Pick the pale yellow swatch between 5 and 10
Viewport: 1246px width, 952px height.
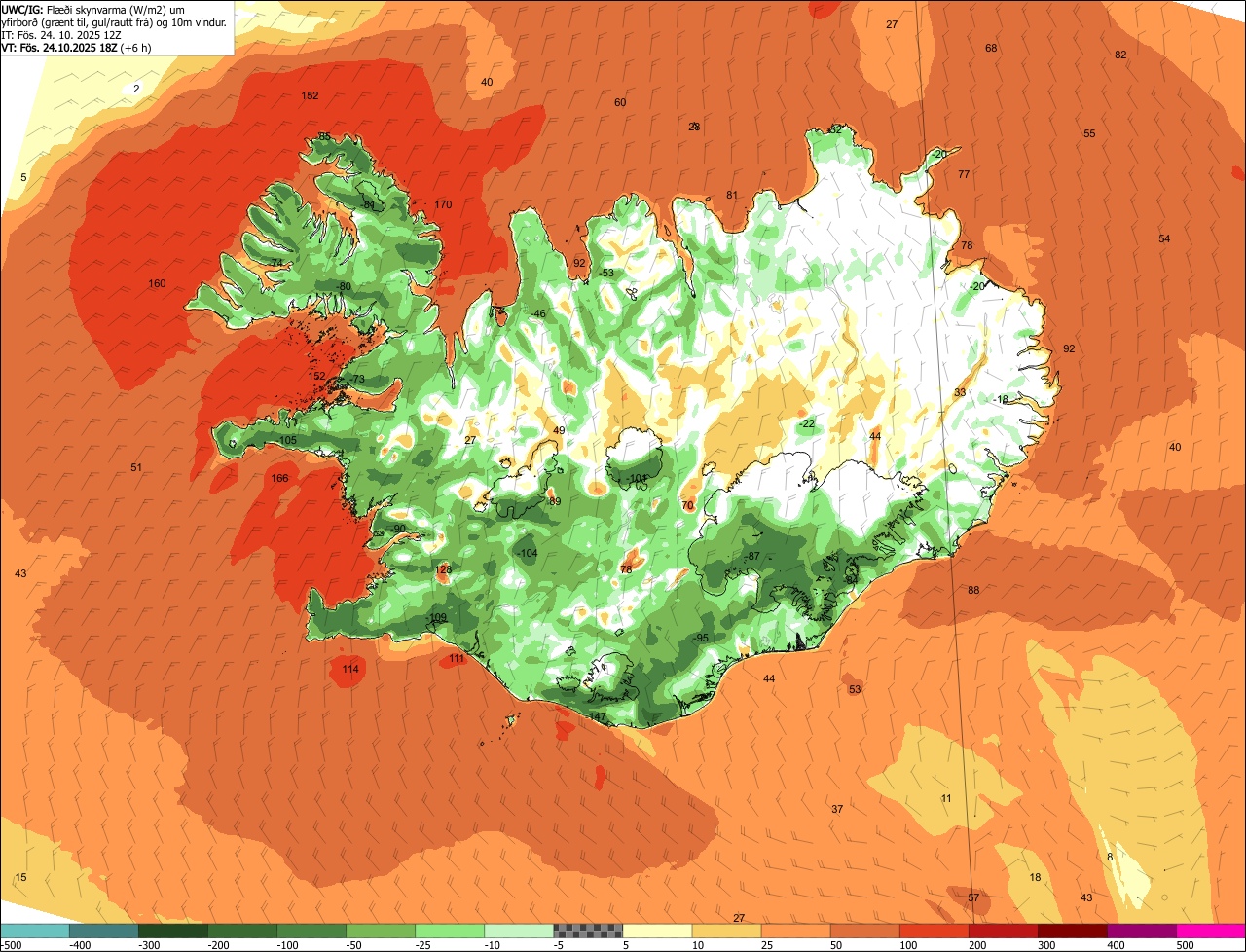pyautogui.click(x=656, y=931)
